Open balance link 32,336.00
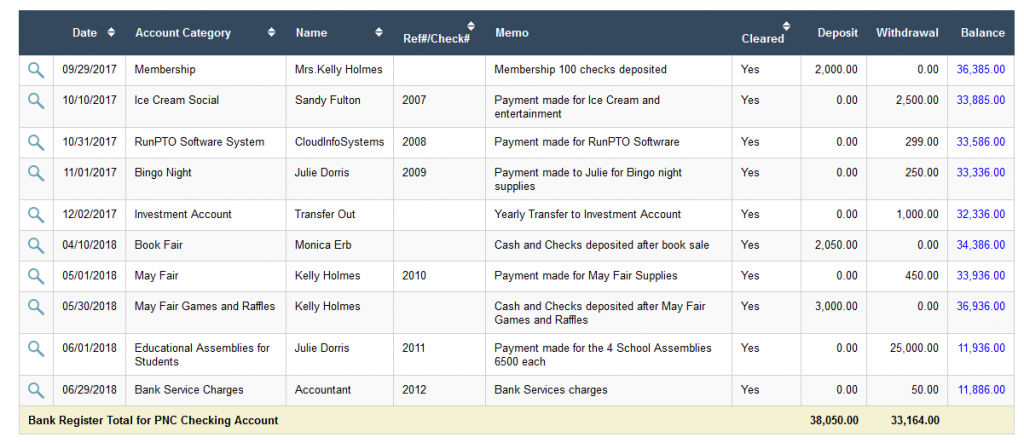 click(x=980, y=214)
